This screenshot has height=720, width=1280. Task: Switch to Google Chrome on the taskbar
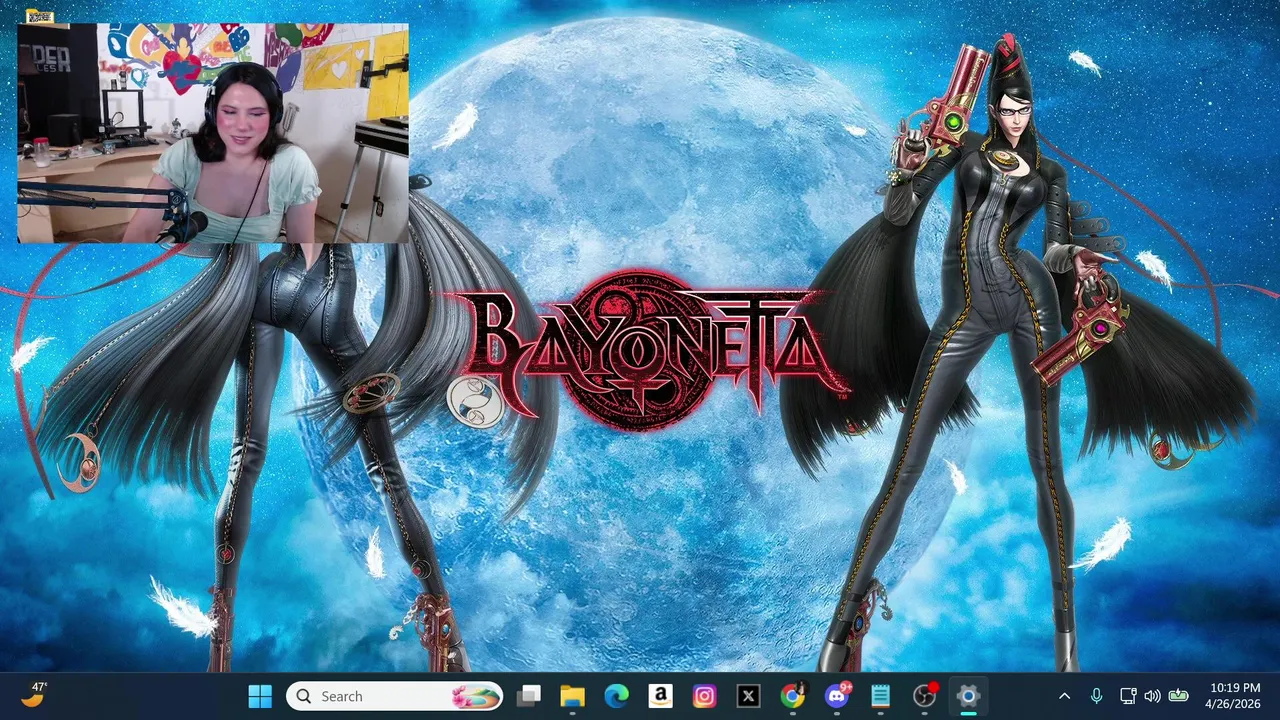coord(792,696)
